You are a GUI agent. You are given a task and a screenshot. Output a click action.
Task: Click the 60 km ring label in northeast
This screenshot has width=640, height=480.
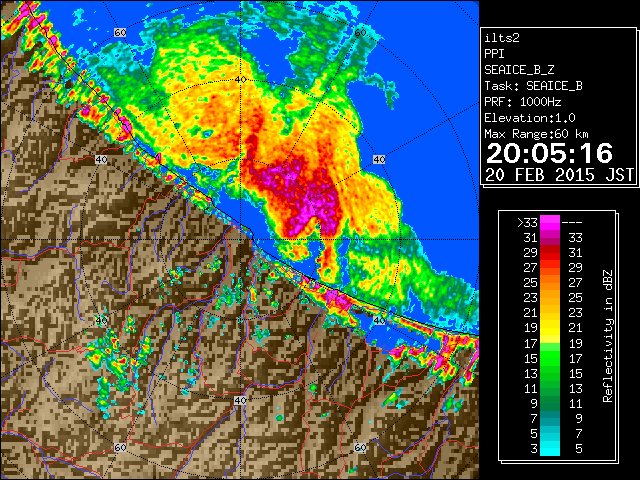(x=360, y=33)
